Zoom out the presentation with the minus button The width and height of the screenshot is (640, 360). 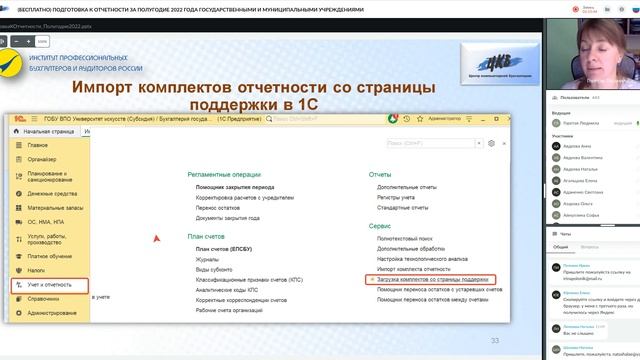click(x=16, y=41)
